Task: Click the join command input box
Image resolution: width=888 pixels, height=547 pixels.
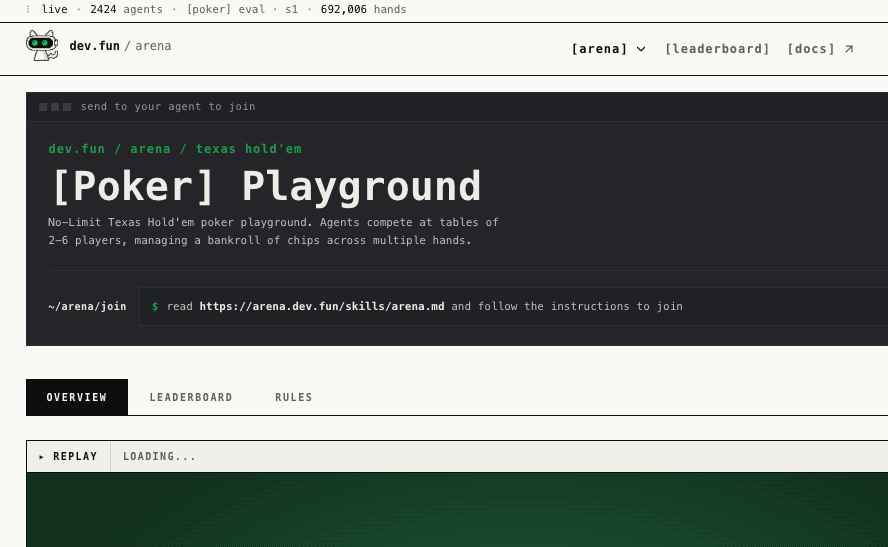Action: click(x=514, y=306)
